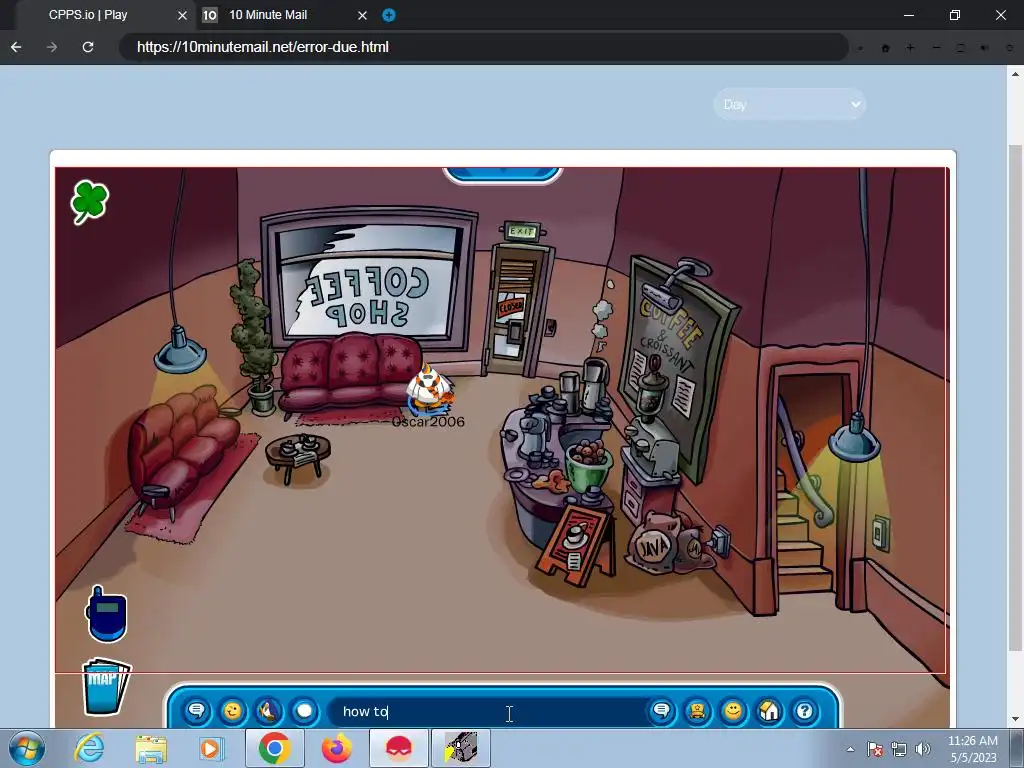Go forward to the next page

click(x=52, y=47)
